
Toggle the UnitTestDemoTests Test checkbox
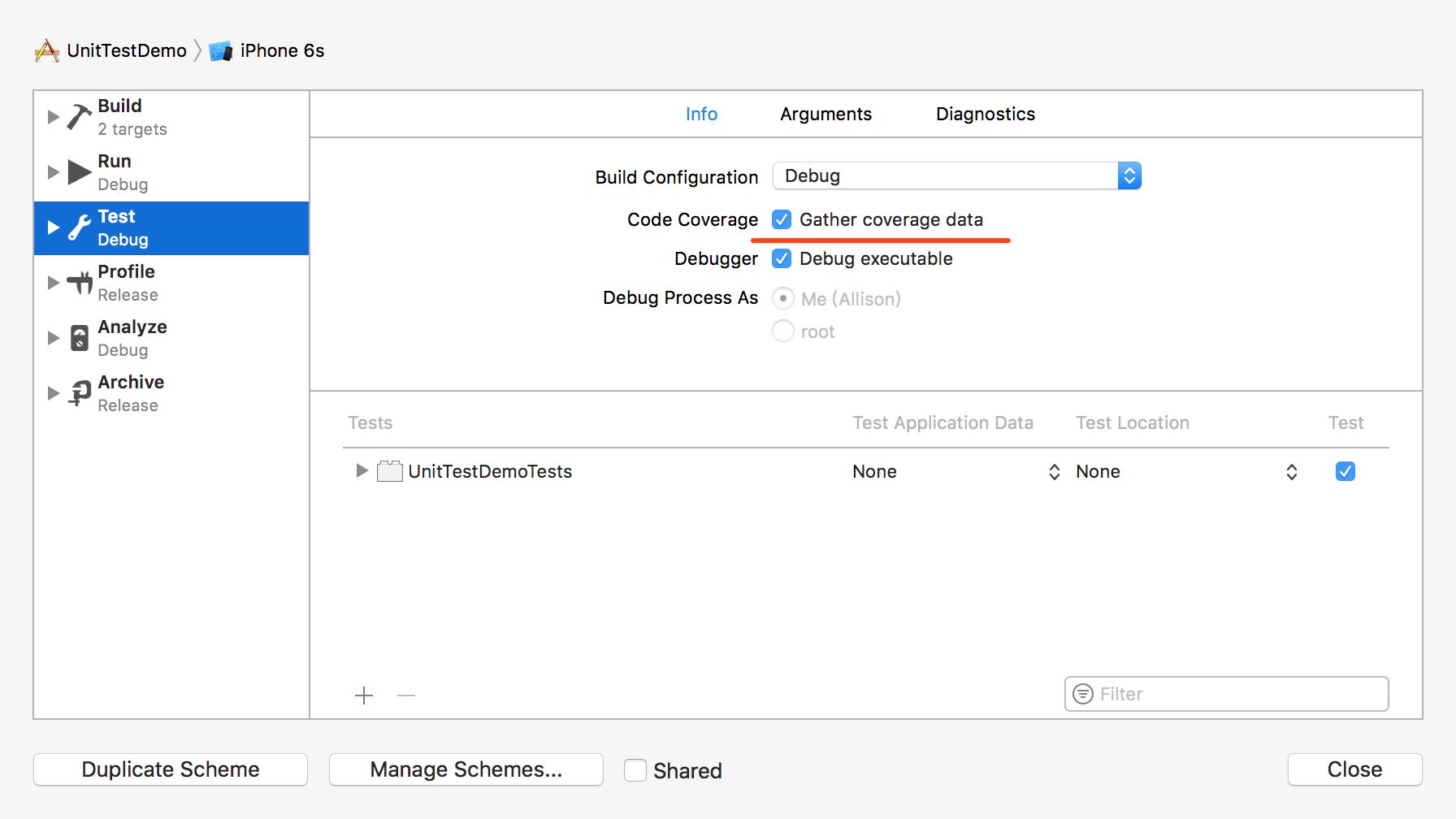coord(1345,471)
